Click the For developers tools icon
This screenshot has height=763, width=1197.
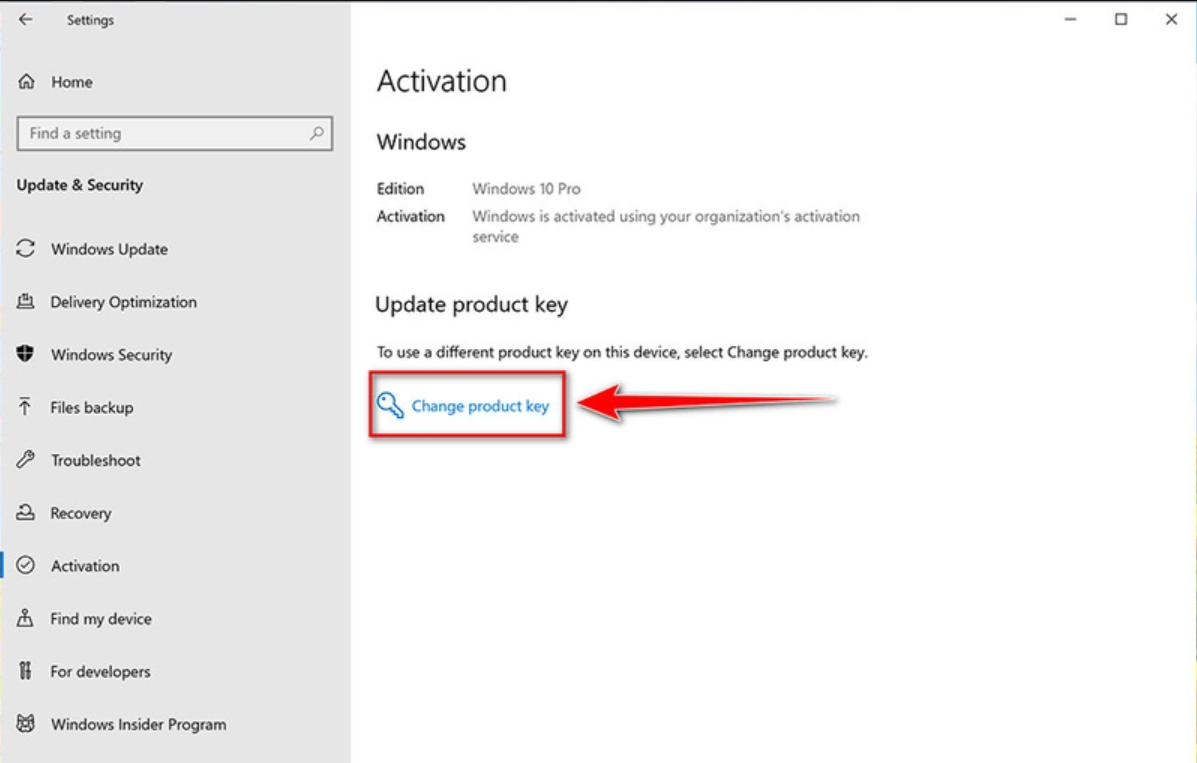pyautogui.click(x=26, y=671)
